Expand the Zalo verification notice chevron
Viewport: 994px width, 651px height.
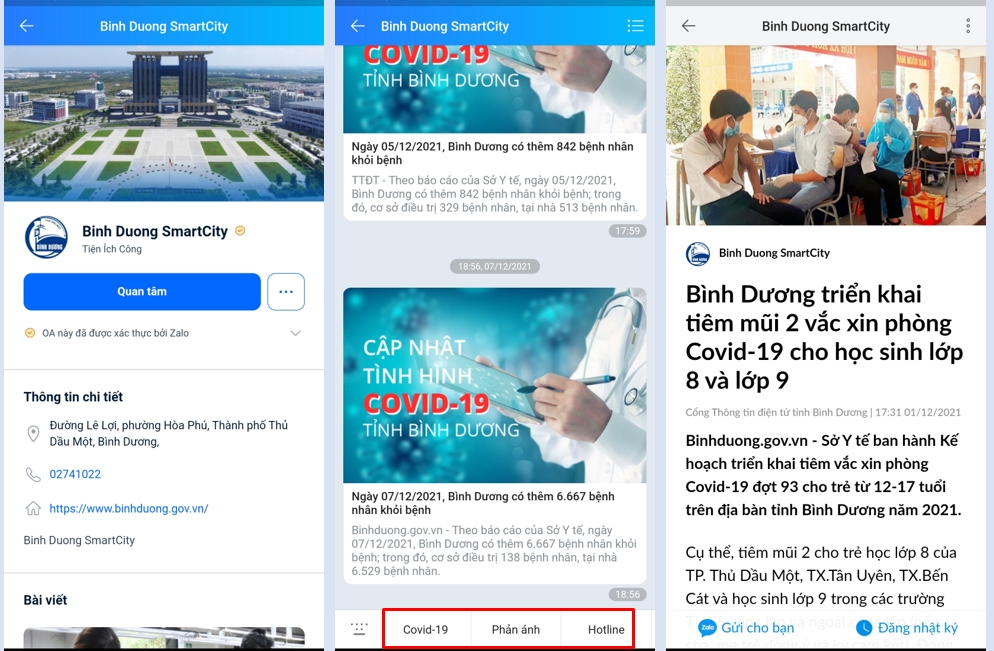295,333
